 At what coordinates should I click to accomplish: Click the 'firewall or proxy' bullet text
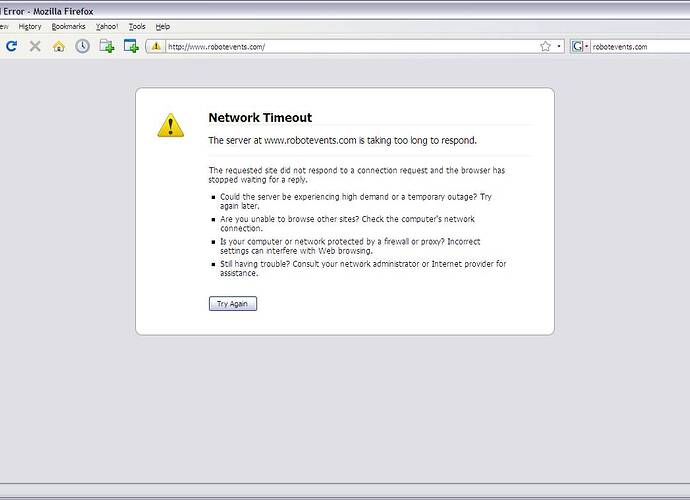pyautogui.click(x=350, y=246)
